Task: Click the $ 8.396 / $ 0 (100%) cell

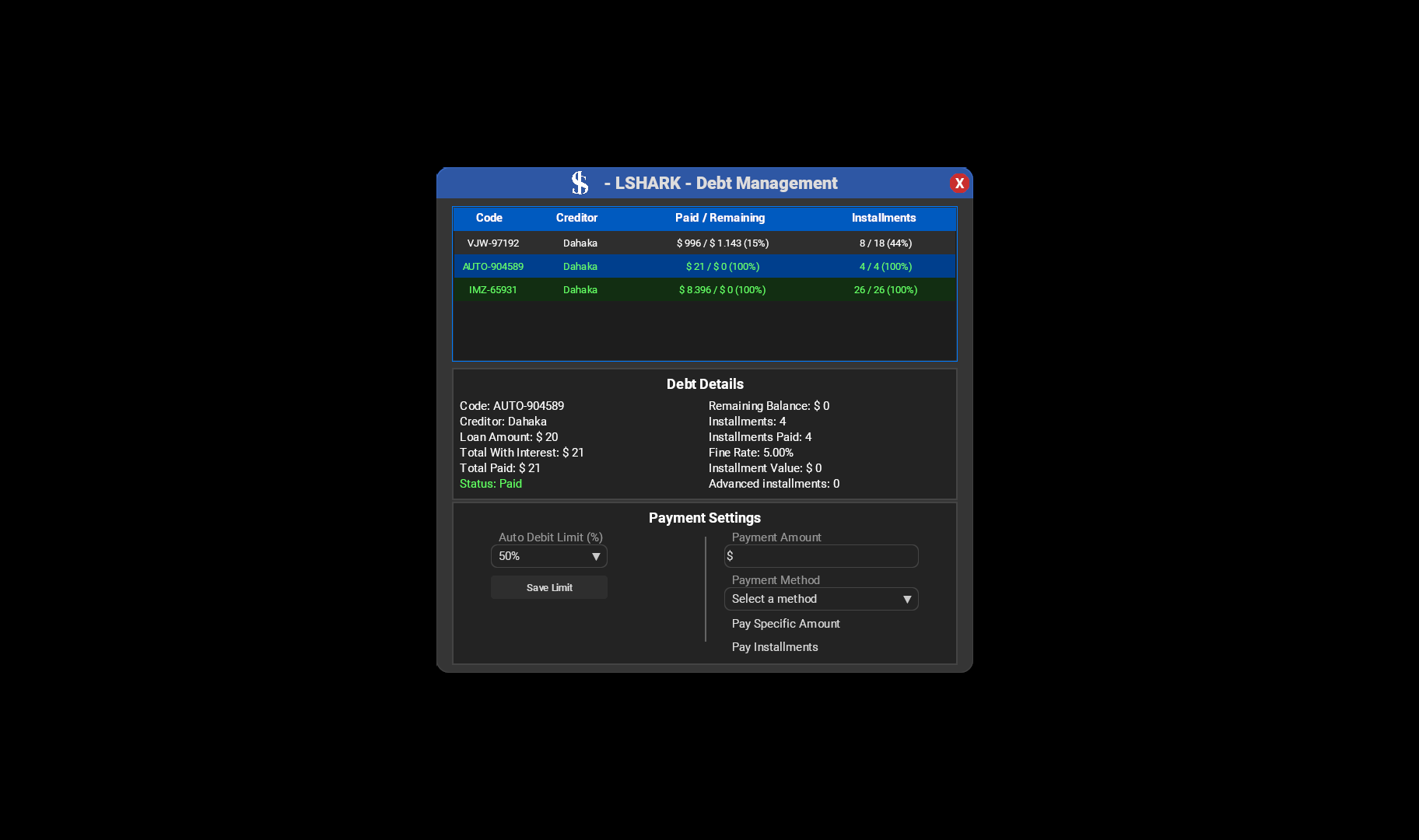Action: (x=723, y=290)
